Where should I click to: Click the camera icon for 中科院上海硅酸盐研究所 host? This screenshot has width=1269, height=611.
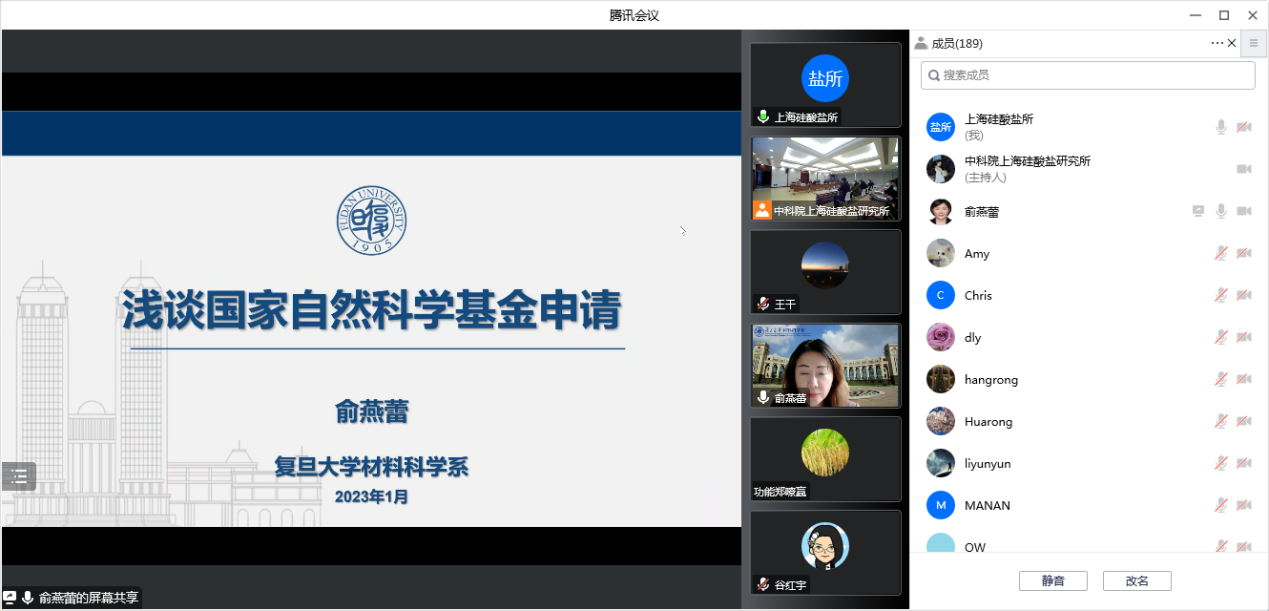click(x=1244, y=169)
